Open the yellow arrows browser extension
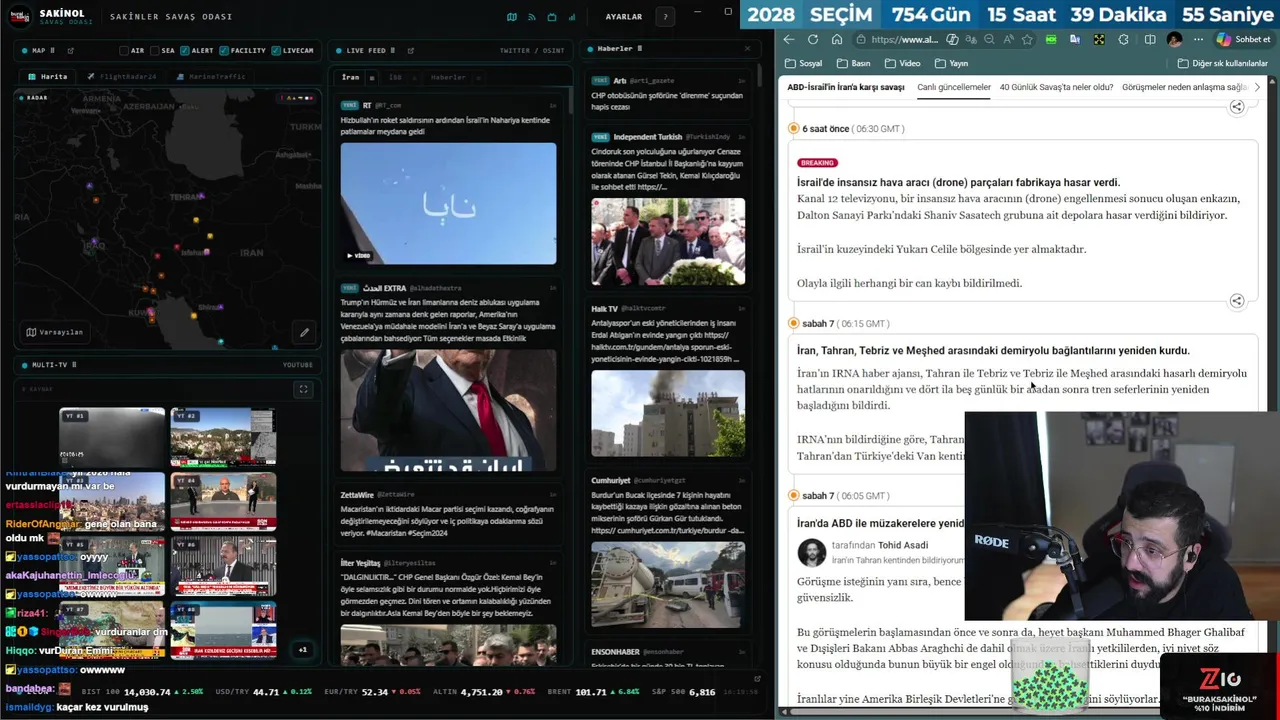 pyautogui.click(x=1099, y=40)
